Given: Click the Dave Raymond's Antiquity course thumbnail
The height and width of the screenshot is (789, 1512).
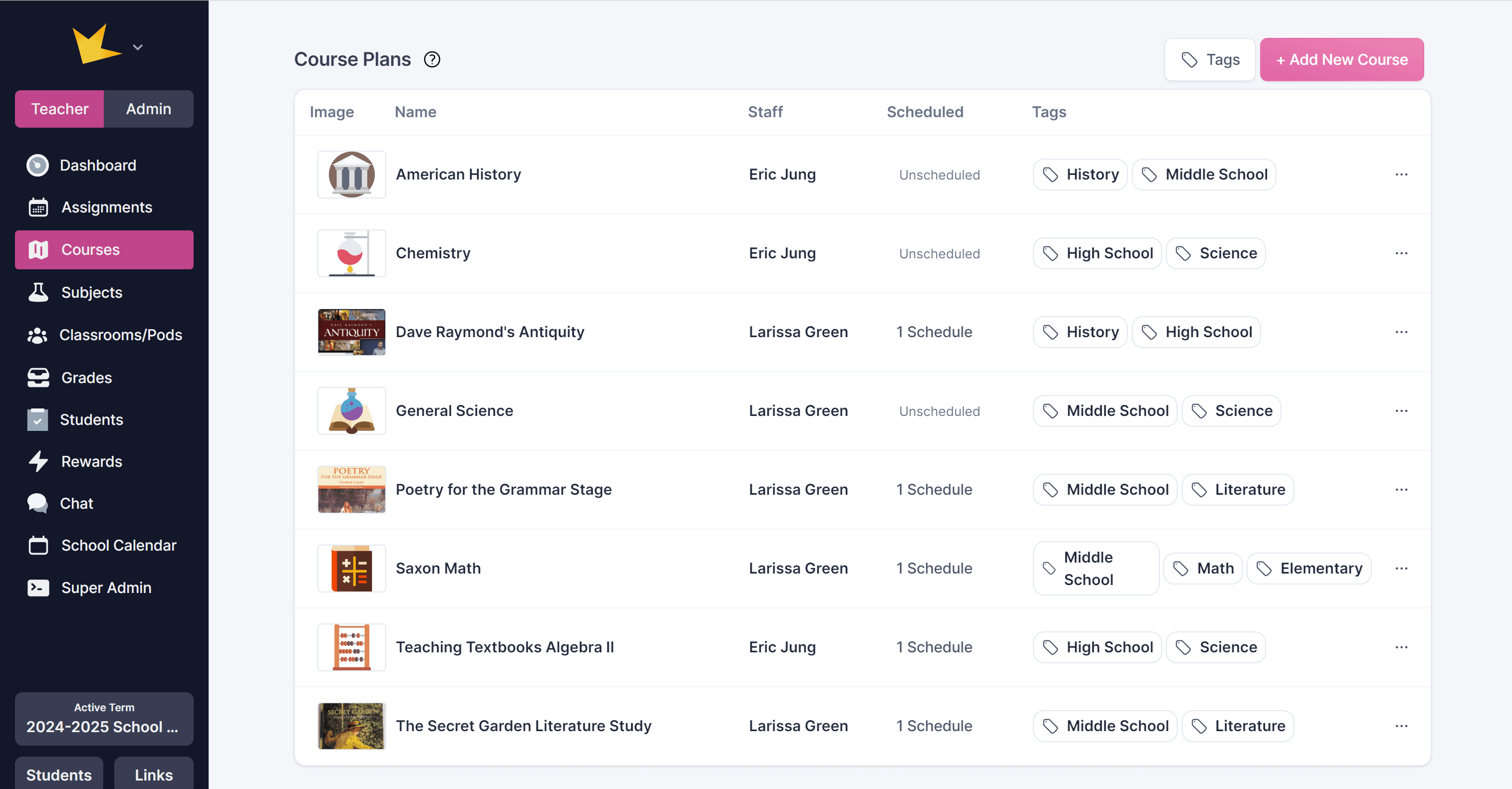Looking at the screenshot, I should pos(351,332).
